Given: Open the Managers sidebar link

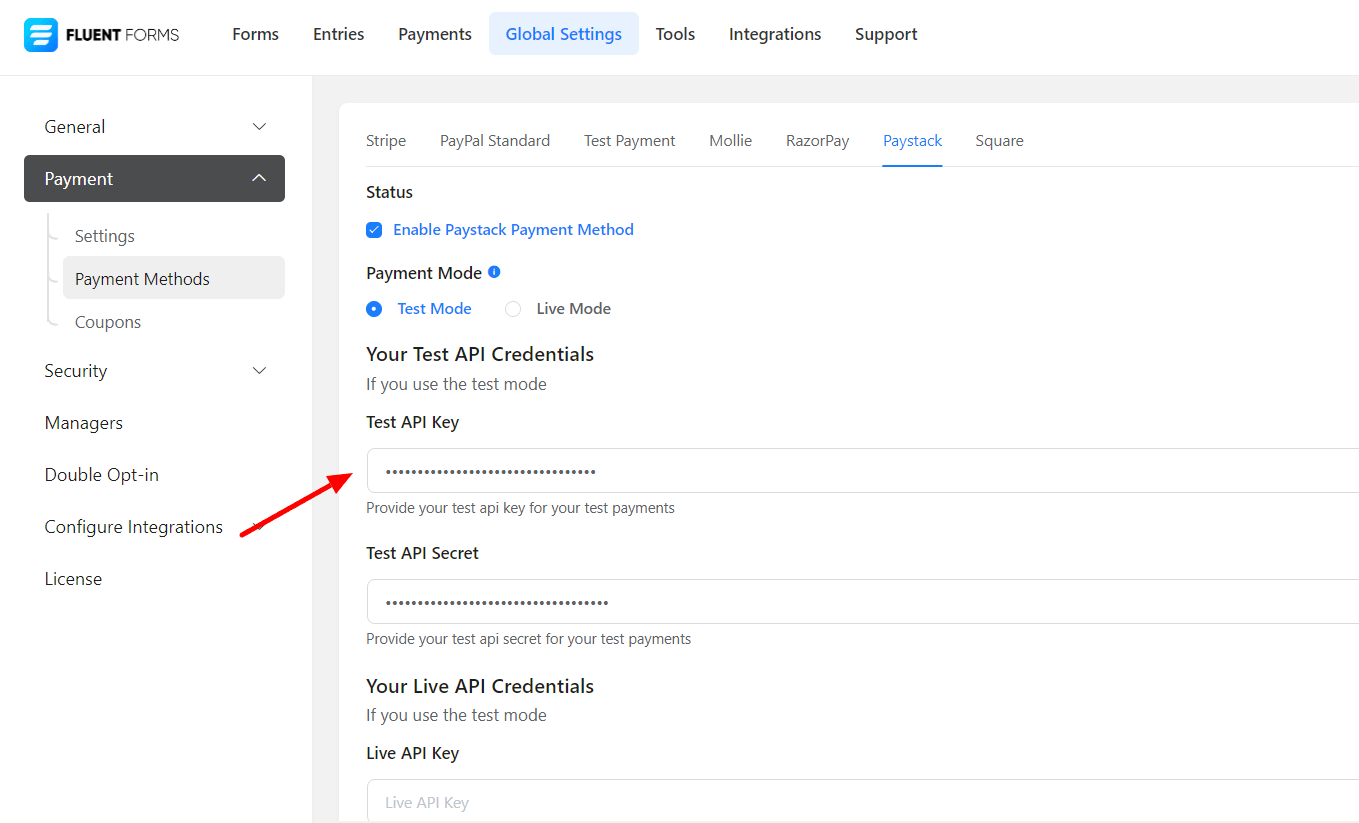Looking at the screenshot, I should [x=84, y=423].
